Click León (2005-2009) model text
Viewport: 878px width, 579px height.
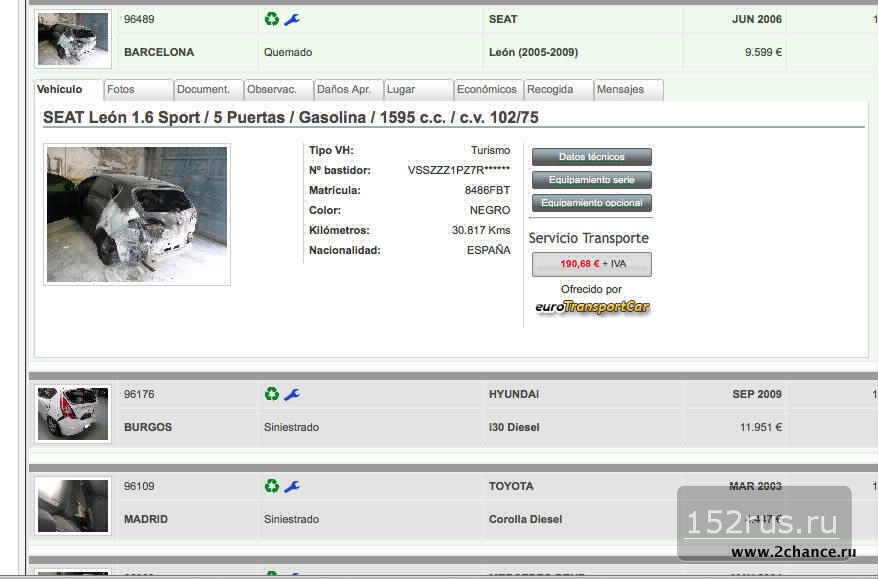point(533,52)
